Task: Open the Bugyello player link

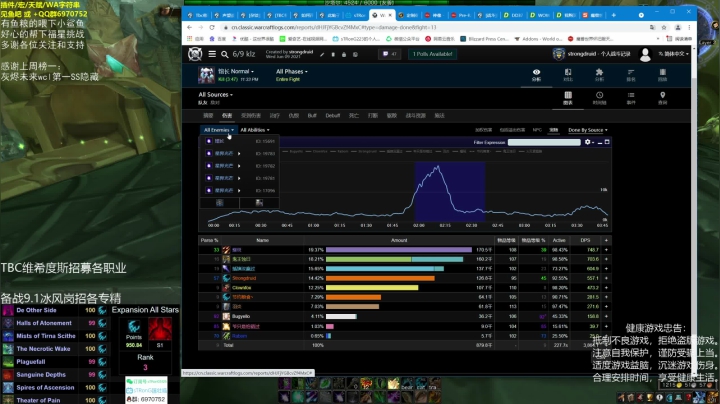Action: point(241,316)
